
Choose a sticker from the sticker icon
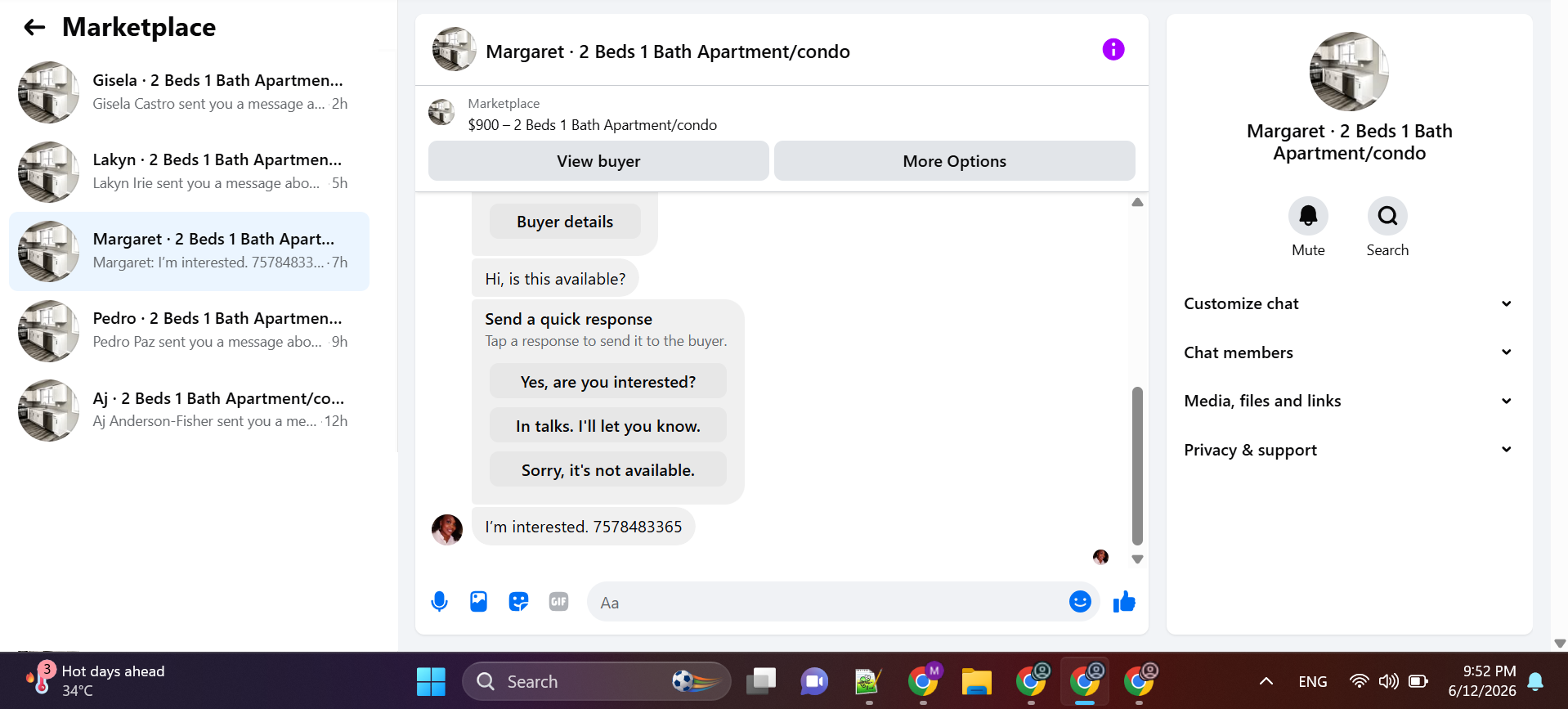coord(518,602)
